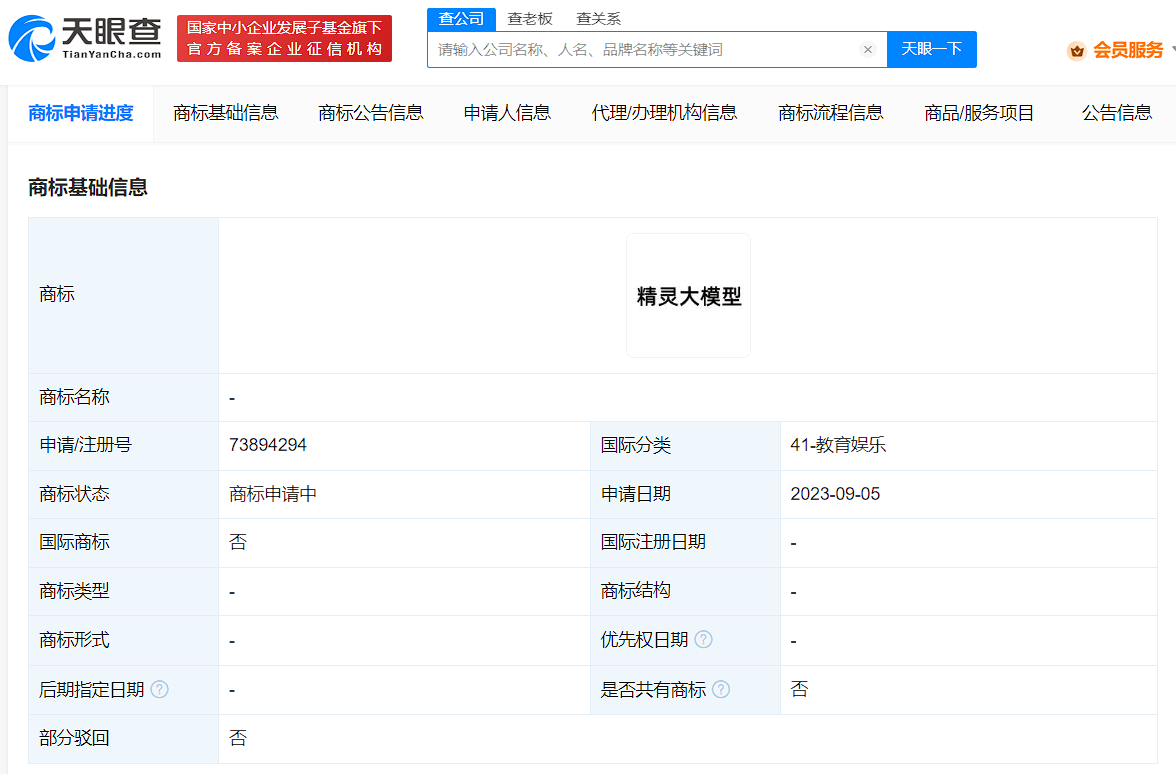This screenshot has width=1176, height=774.
Task: Clear the search box via the × icon
Action: tap(867, 48)
